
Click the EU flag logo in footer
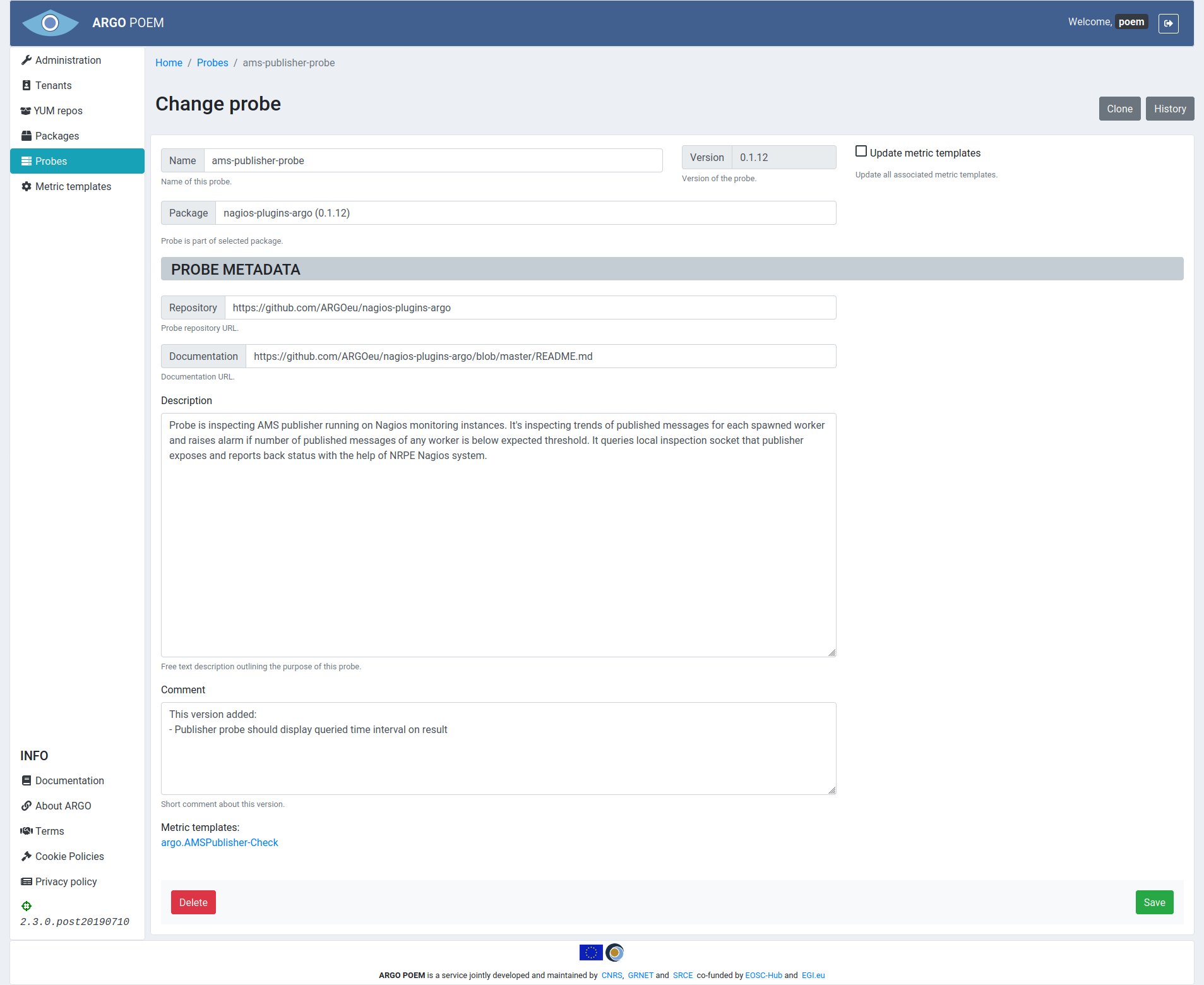591,952
